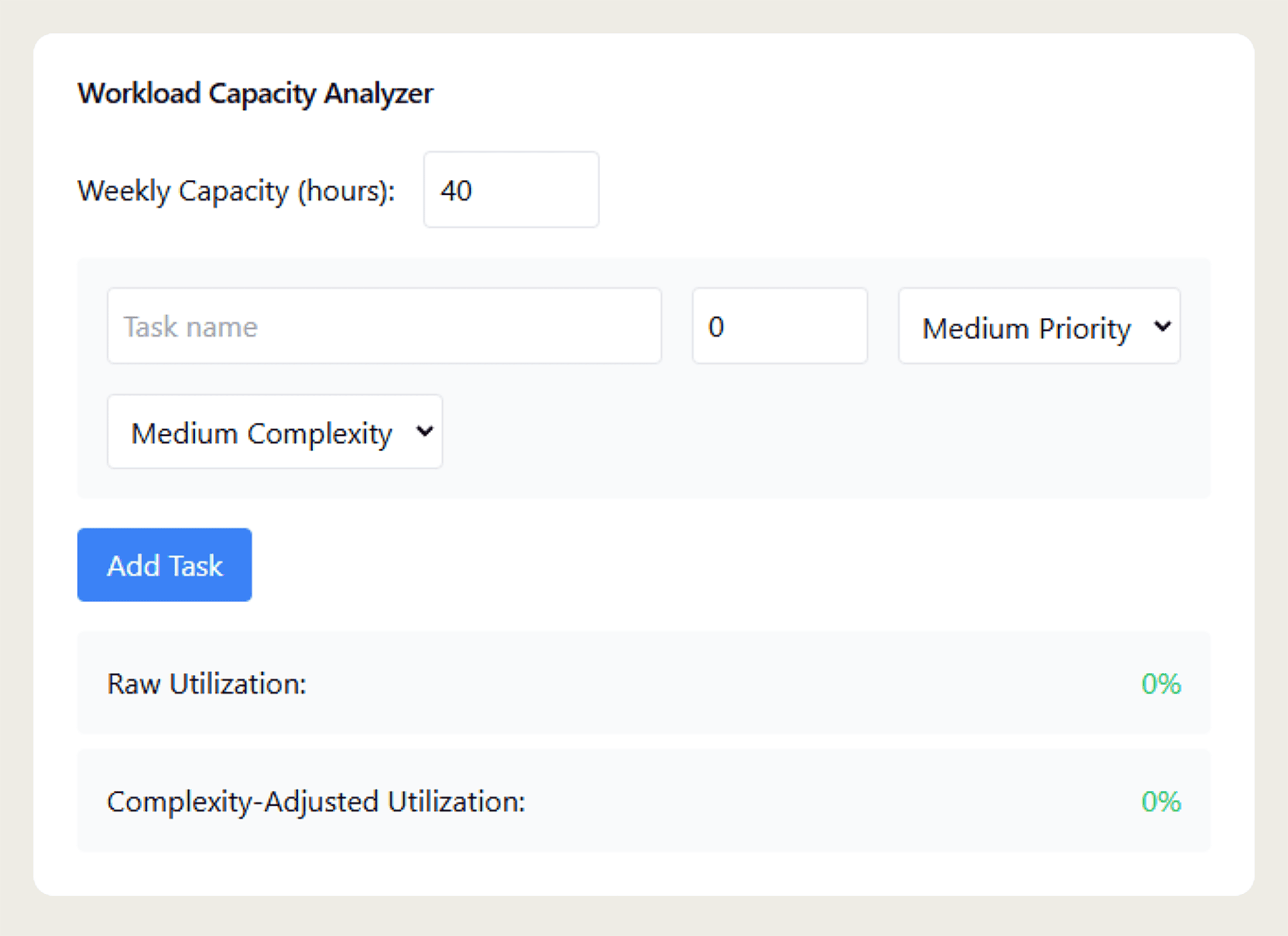Click the Complexity-Adjusted Utilization 0% value
Image resolution: width=1288 pixels, height=936 pixels.
[1160, 802]
